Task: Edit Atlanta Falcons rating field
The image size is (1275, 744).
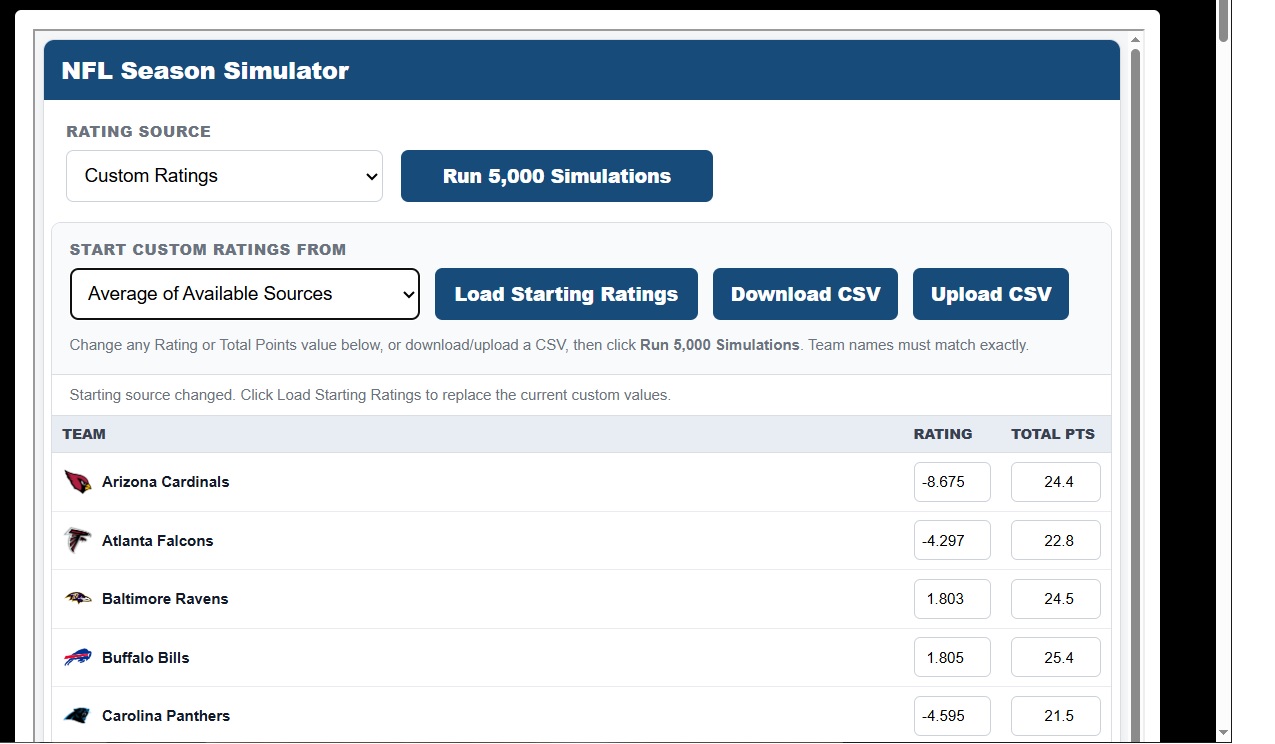Action: point(952,541)
